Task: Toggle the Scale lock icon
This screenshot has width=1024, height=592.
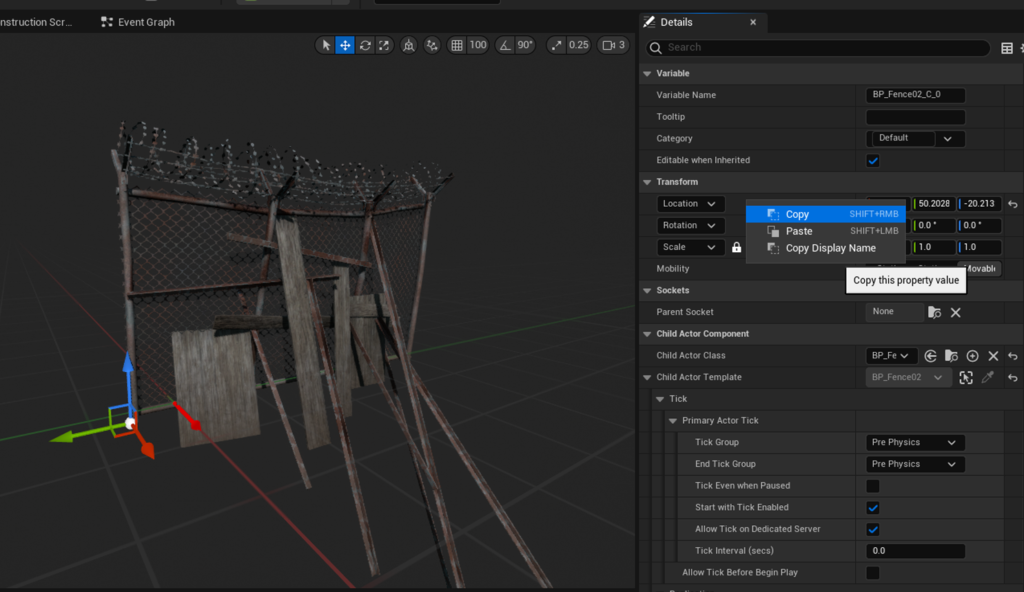Action: (737, 248)
